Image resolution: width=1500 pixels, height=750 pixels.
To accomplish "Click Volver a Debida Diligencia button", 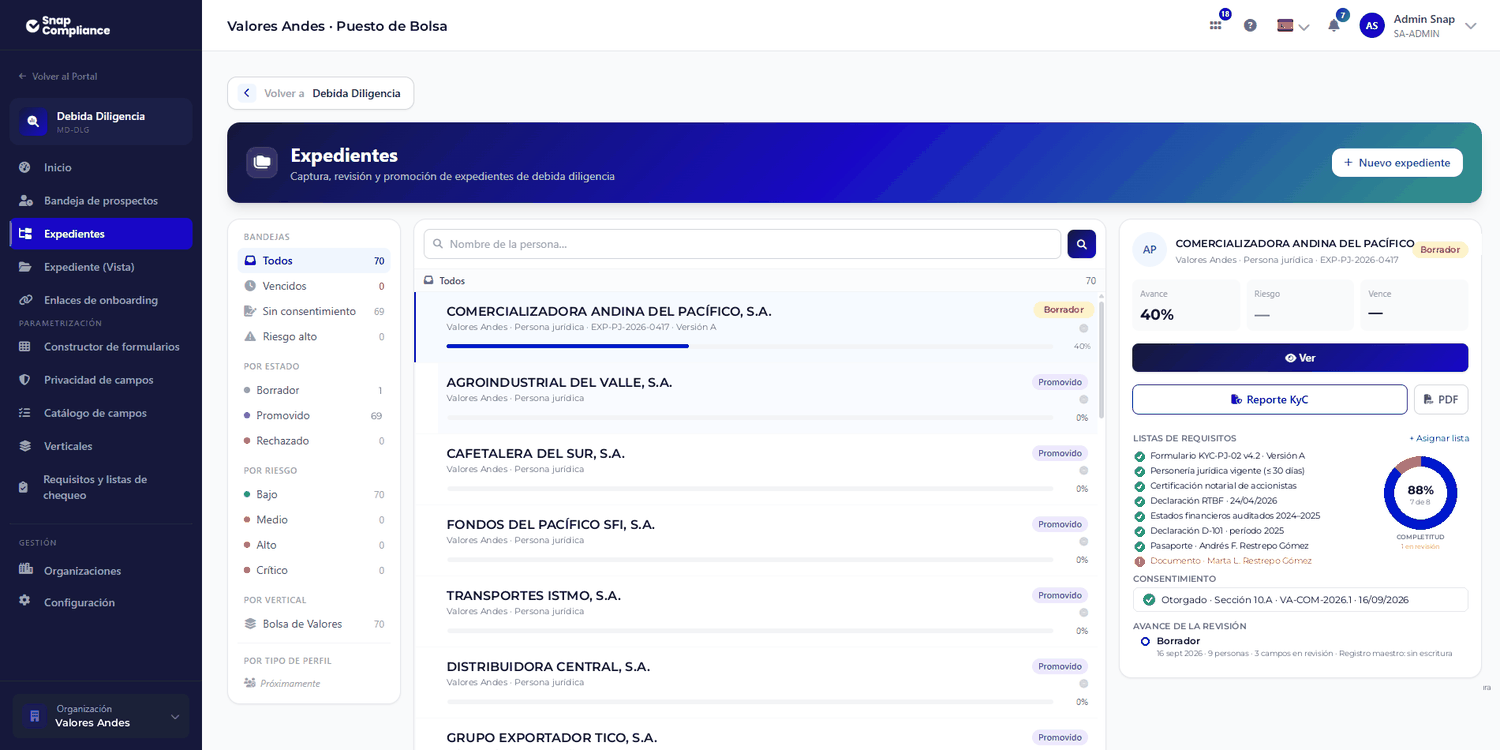I will (x=320, y=93).
